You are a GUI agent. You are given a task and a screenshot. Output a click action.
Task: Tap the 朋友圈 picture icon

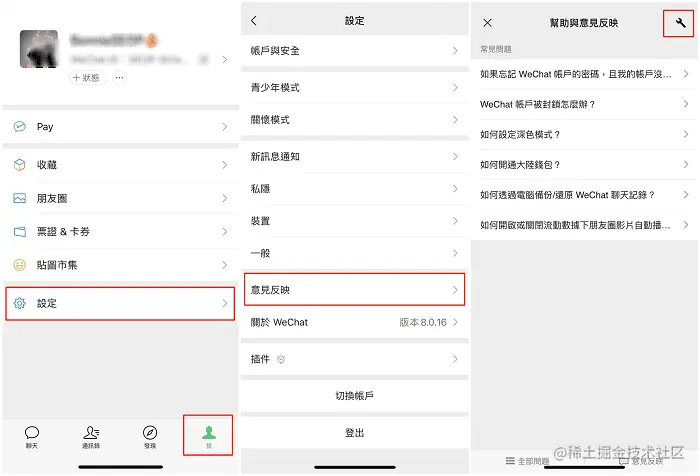19,198
